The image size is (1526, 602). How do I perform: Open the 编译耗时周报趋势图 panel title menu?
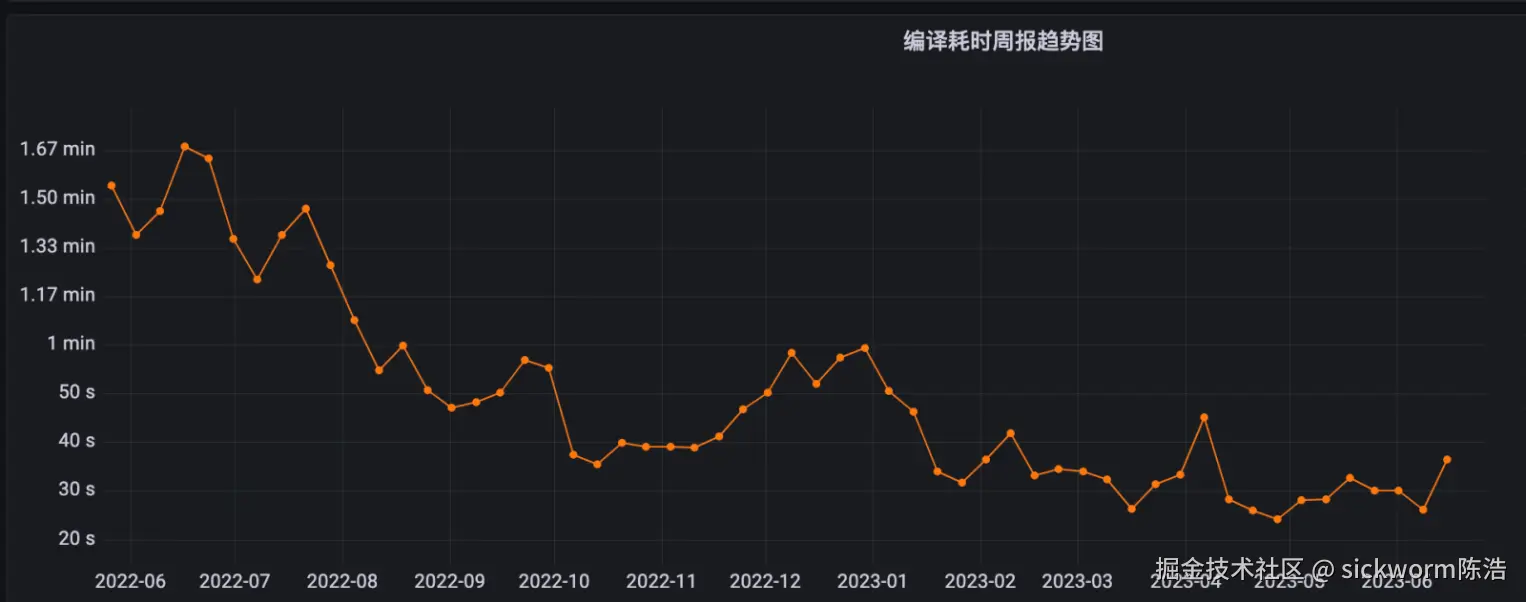[x=1003, y=41]
